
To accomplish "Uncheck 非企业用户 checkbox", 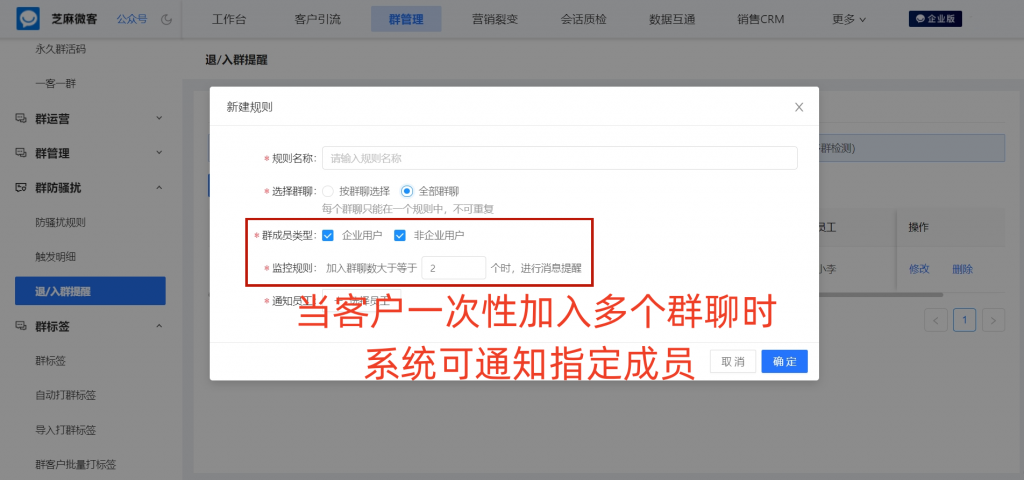I will pos(400,235).
